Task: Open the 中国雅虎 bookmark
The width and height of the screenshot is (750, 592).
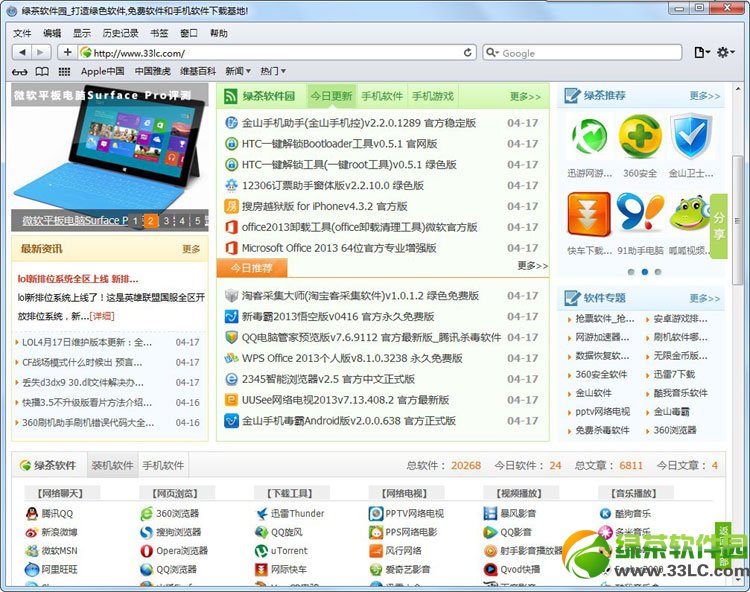Action: pyautogui.click(x=153, y=71)
